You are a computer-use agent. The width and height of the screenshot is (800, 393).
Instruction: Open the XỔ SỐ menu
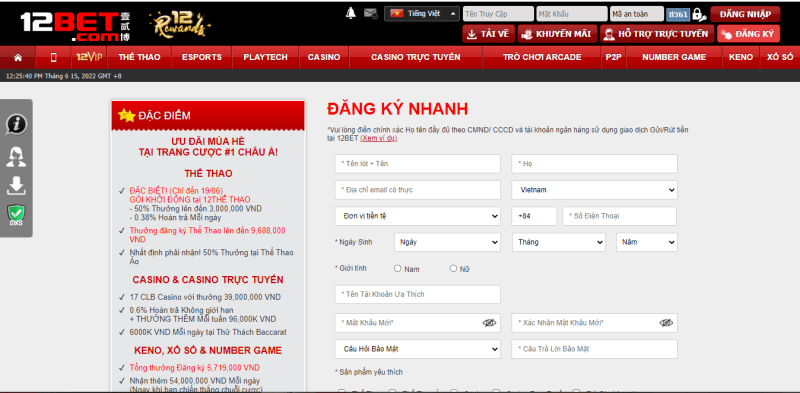780,57
